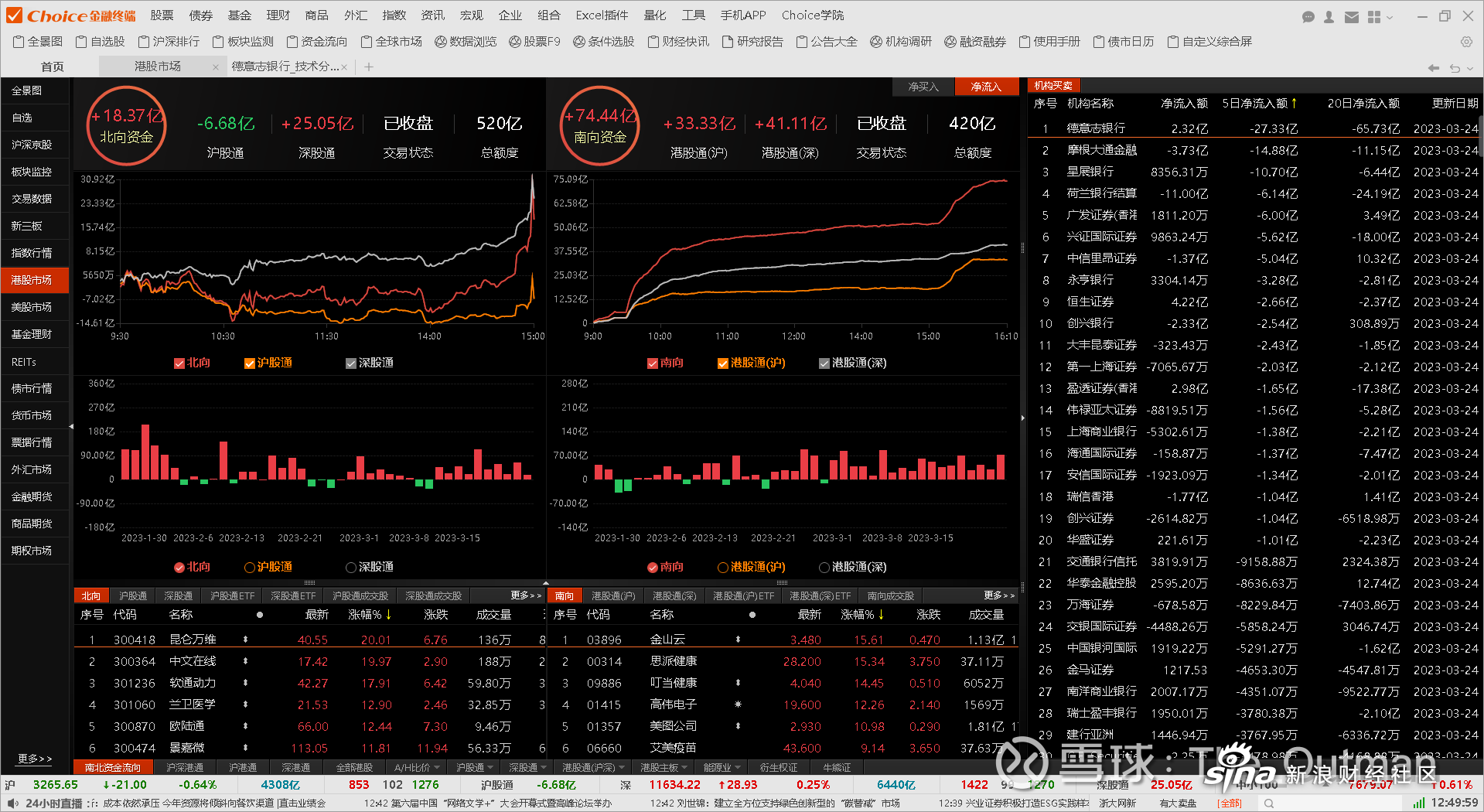This screenshot has width=1484, height=812.
Task: Switch to 德意志银行_技术分 tab
Action: 285,67
